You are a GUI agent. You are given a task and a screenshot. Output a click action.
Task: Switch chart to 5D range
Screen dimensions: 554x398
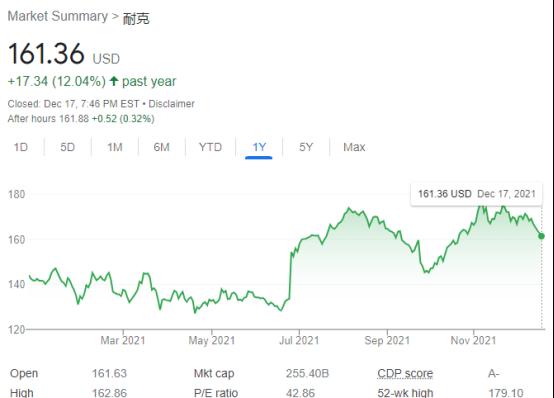click(x=67, y=147)
